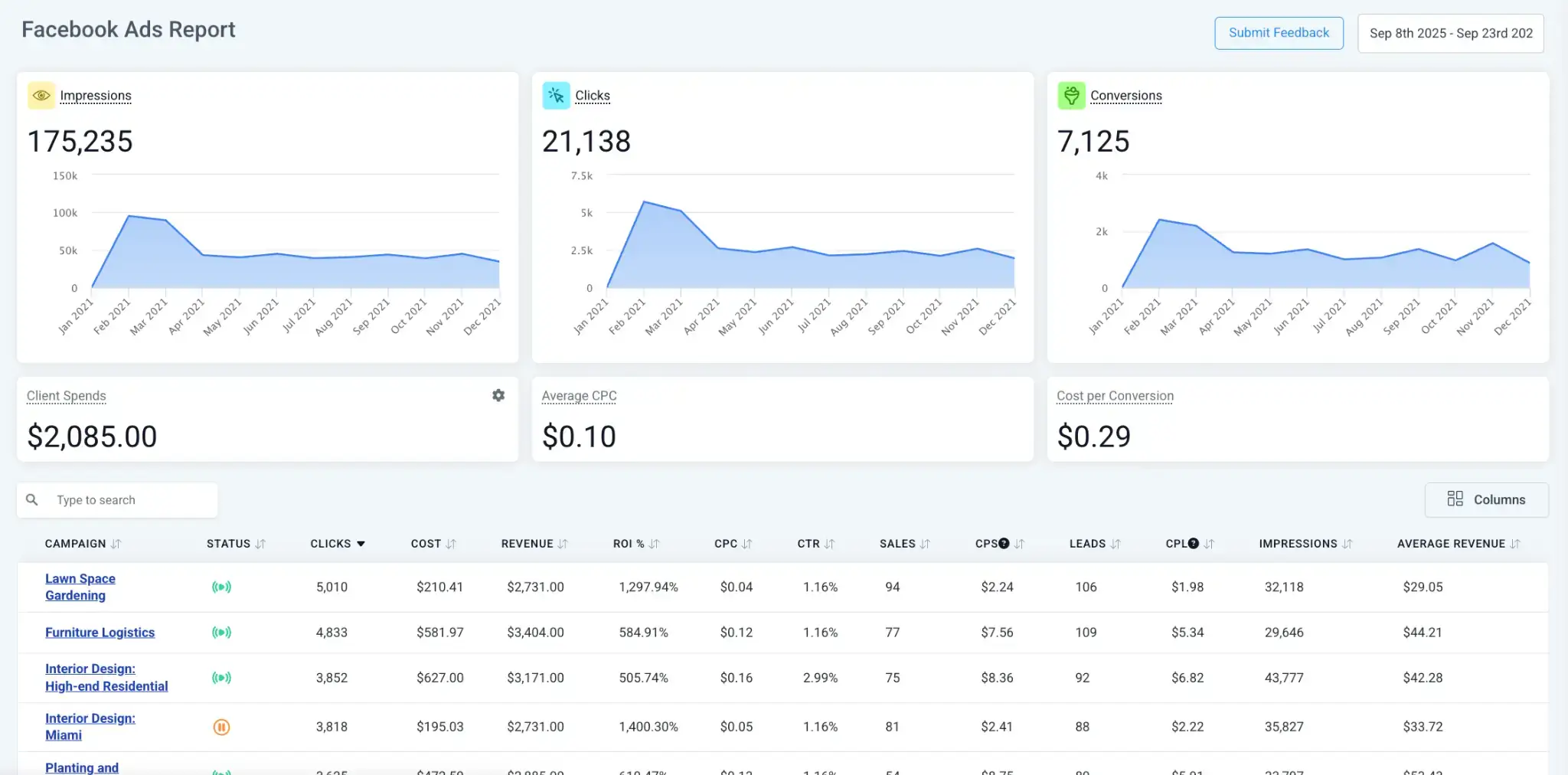The width and height of the screenshot is (1568, 775).
Task: Open the date range picker
Action: click(1450, 34)
